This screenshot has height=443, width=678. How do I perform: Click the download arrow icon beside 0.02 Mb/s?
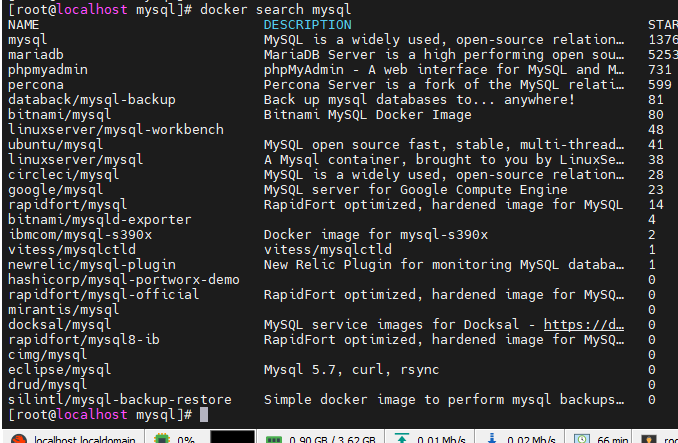point(492,438)
